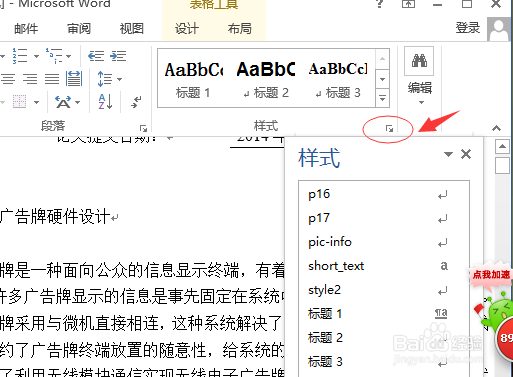Select p17 style in list
The height and width of the screenshot is (377, 513).
(x=384, y=218)
